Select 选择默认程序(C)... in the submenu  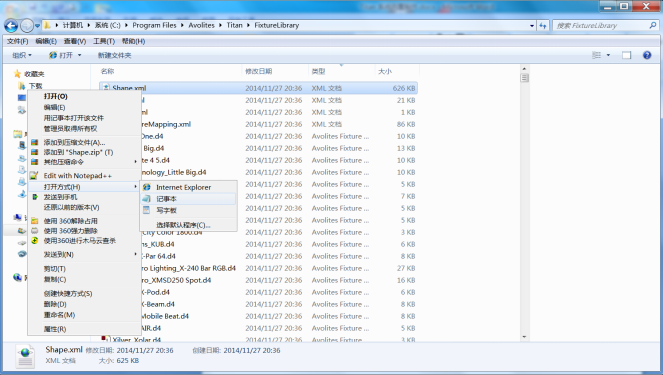pos(183,225)
